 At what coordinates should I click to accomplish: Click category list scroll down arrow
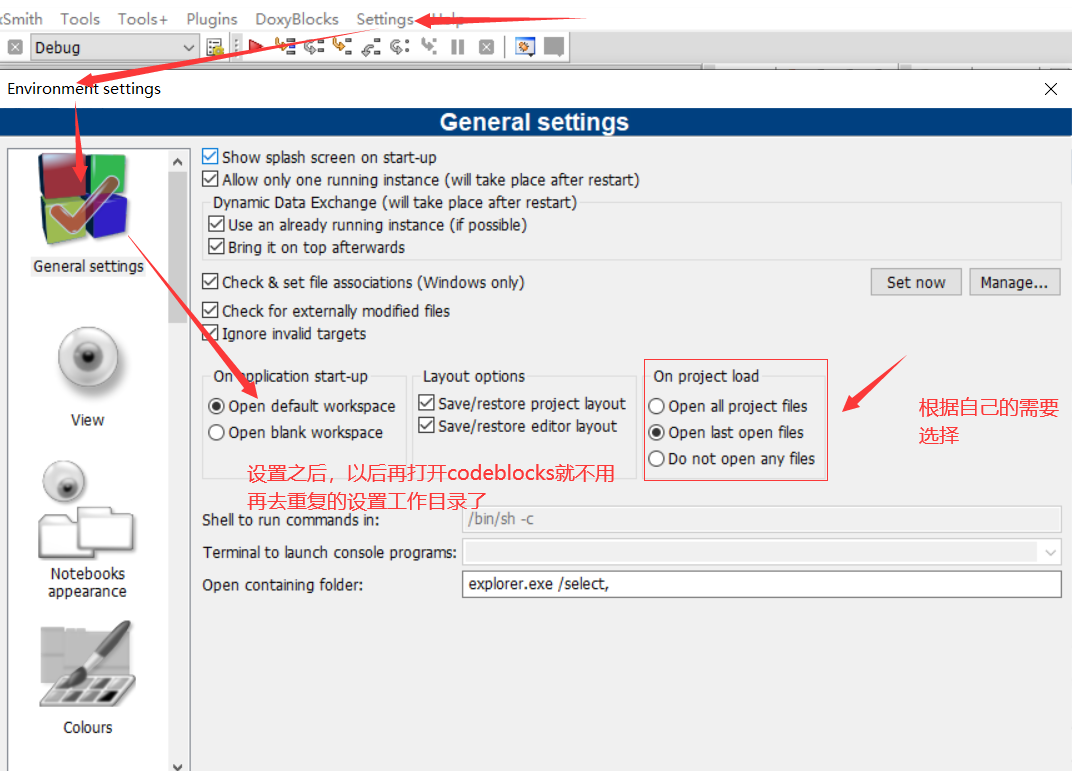178,766
